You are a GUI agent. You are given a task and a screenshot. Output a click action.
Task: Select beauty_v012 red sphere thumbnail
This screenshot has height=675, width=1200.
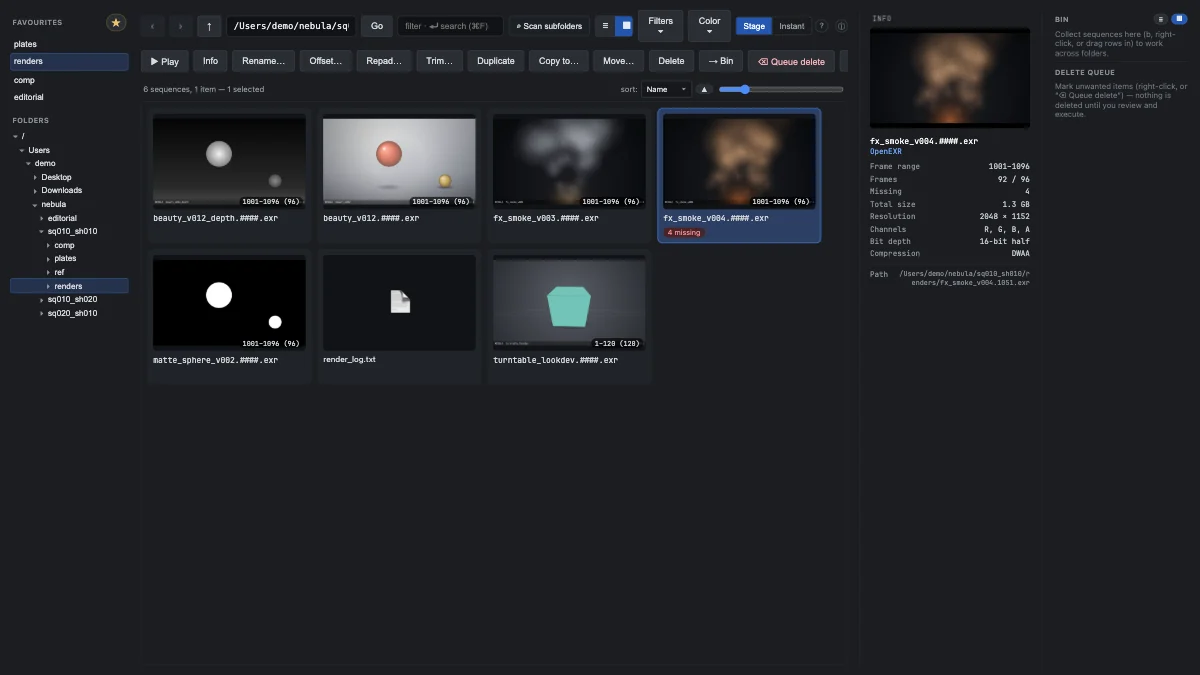point(399,163)
